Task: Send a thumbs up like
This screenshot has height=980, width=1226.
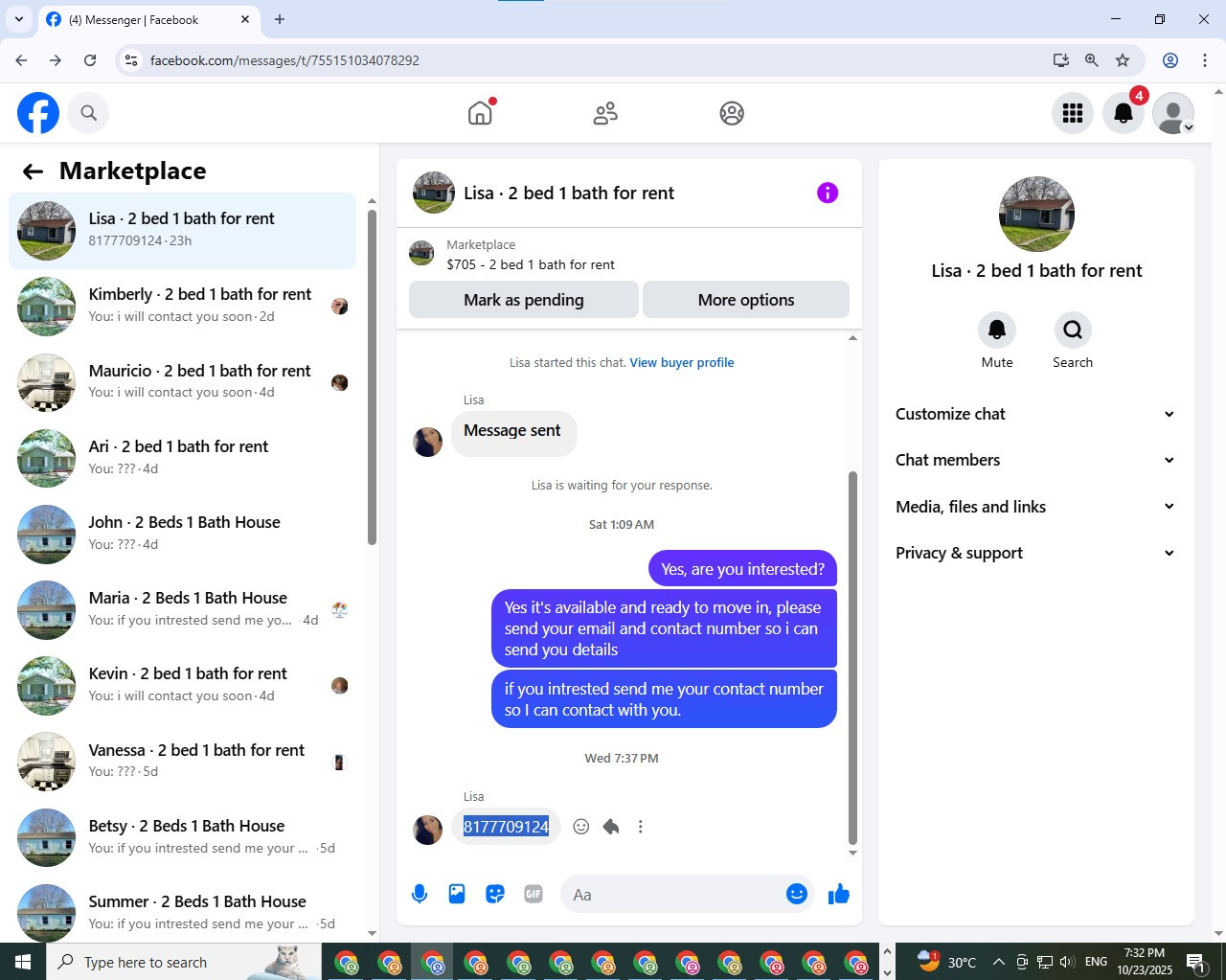Action: tap(839, 894)
